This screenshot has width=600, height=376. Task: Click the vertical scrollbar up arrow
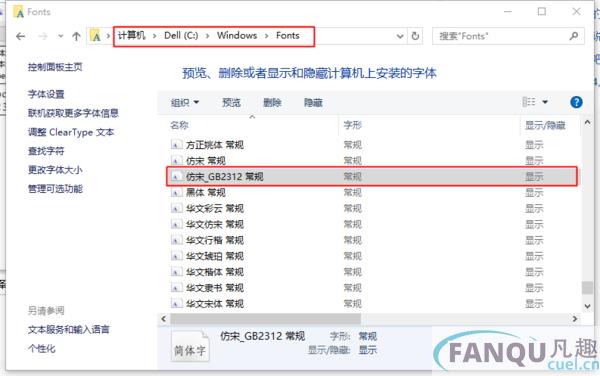587,122
